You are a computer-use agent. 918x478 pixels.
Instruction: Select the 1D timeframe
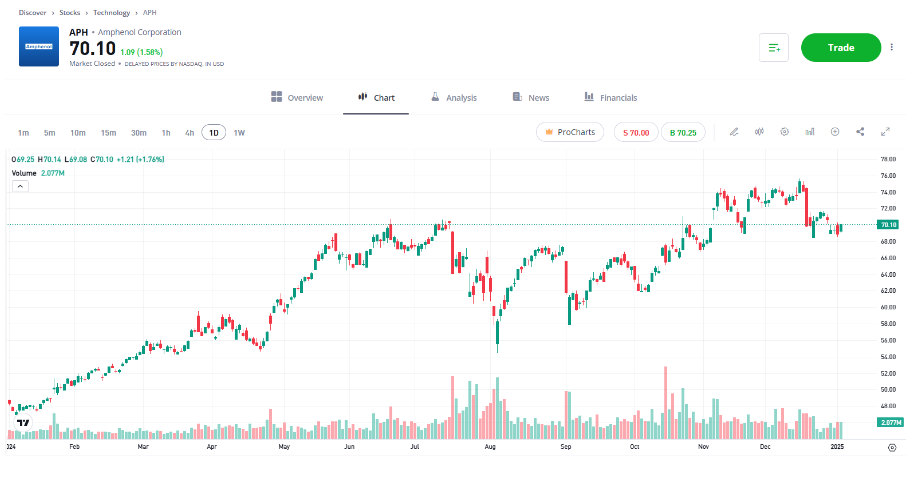coord(214,133)
